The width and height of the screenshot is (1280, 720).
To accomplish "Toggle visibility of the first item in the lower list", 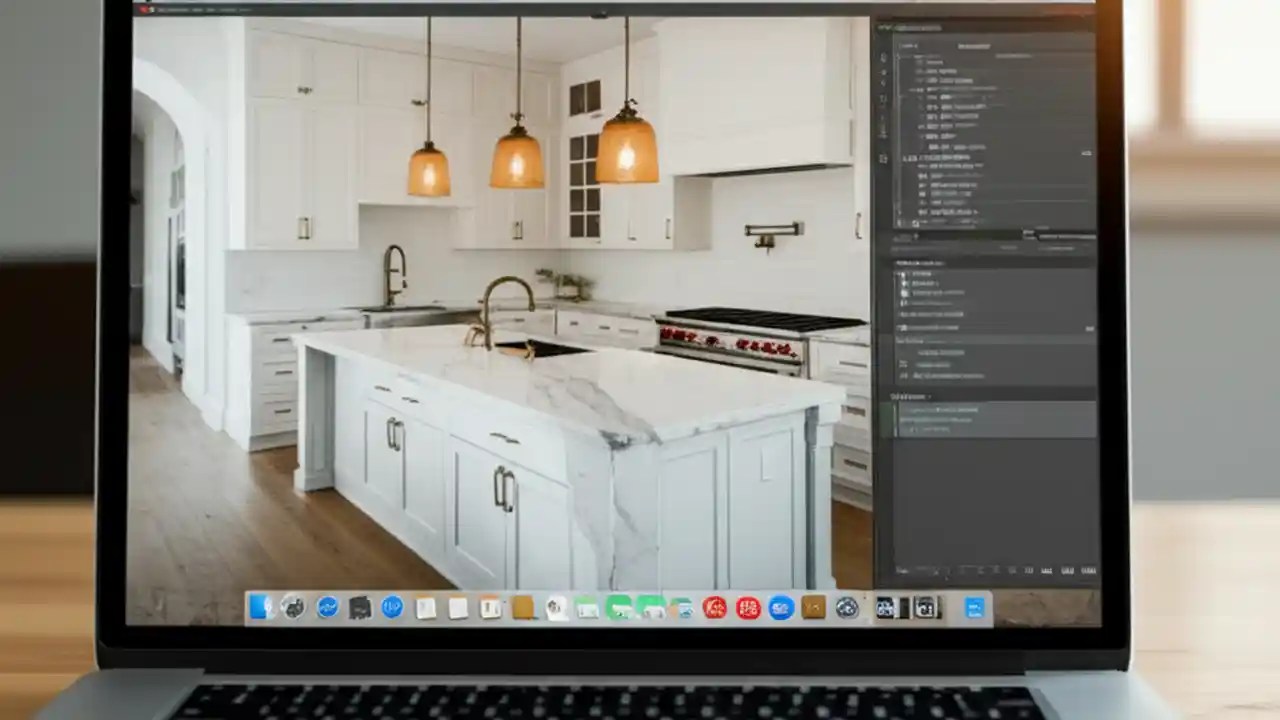I will (x=903, y=273).
